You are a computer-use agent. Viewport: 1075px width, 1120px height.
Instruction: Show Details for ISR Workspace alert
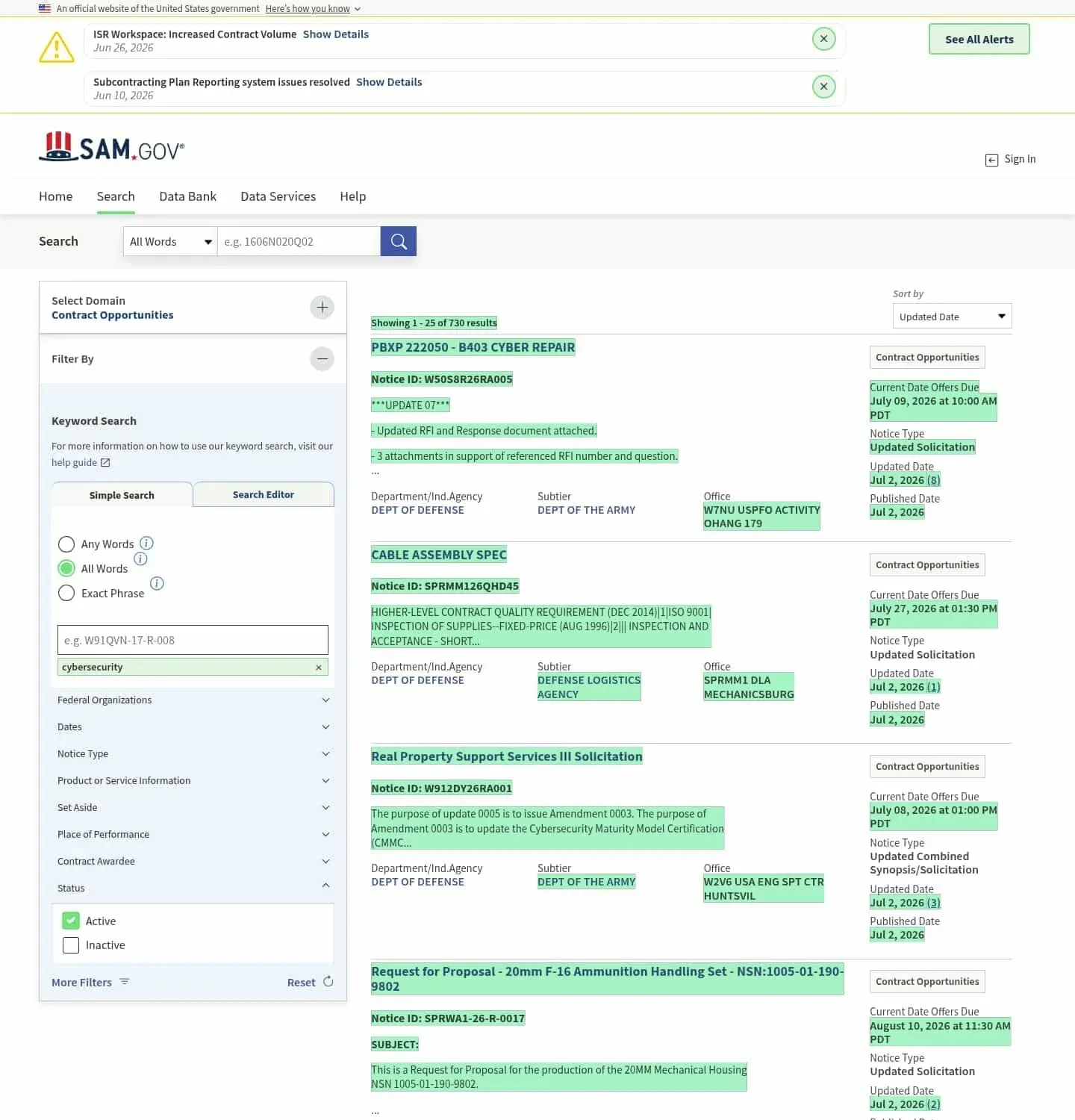[336, 34]
